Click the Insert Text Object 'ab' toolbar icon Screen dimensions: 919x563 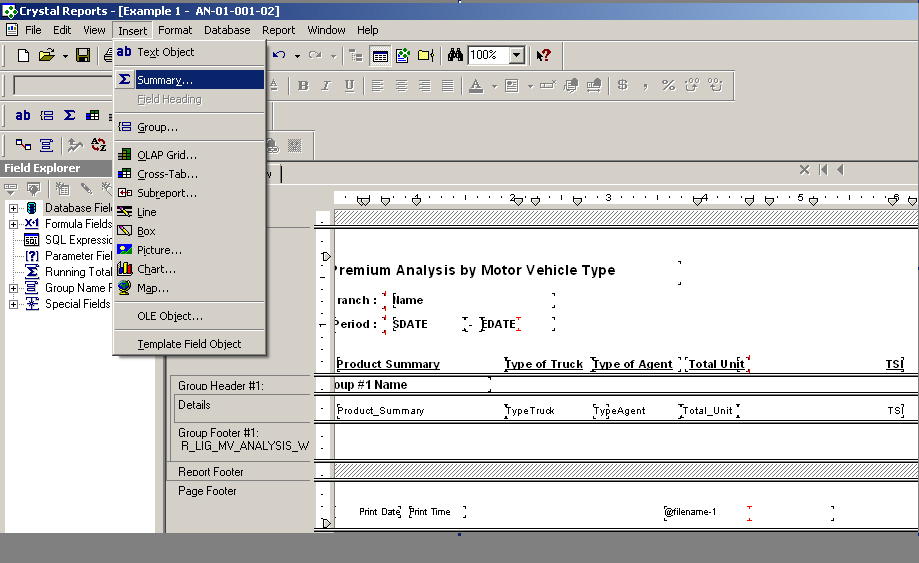23,115
